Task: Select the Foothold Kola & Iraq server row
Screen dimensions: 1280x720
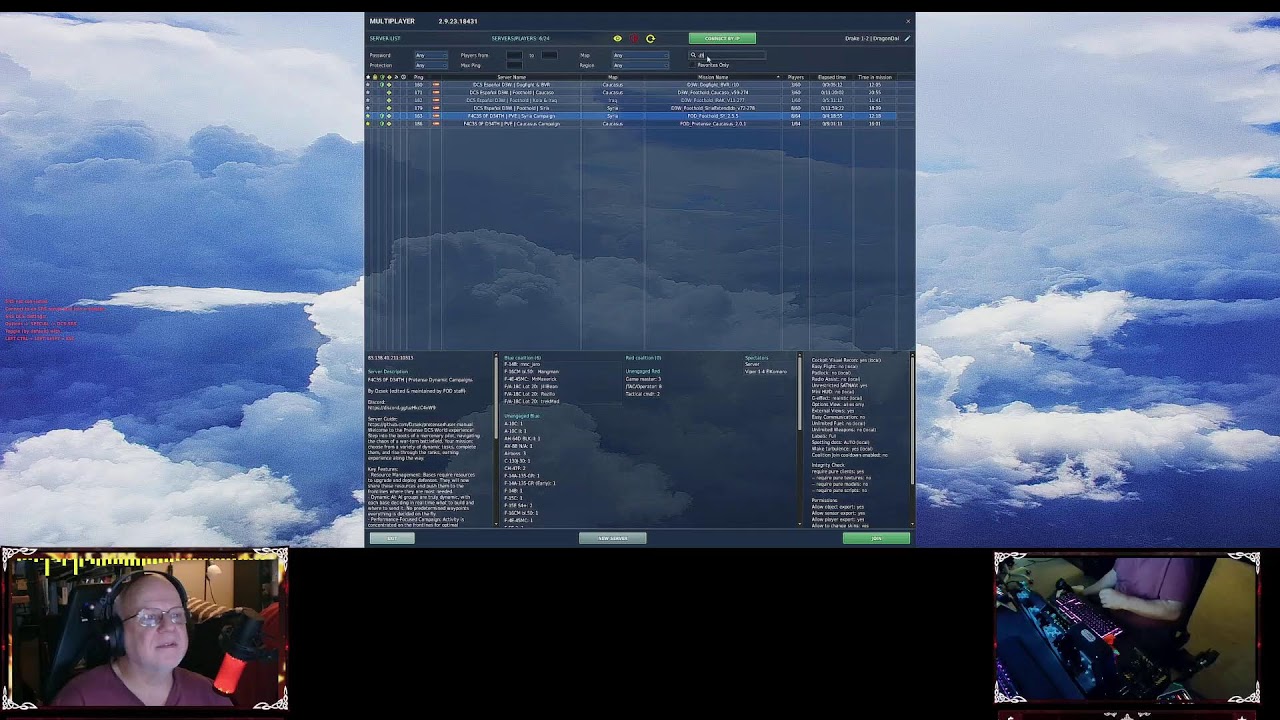Action: (x=639, y=100)
